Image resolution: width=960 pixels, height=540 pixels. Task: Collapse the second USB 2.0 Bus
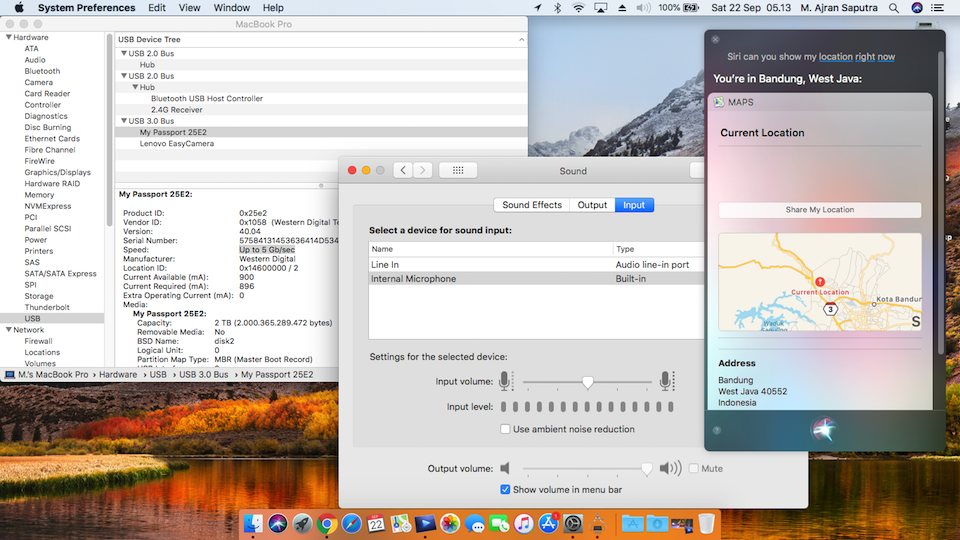click(124, 76)
